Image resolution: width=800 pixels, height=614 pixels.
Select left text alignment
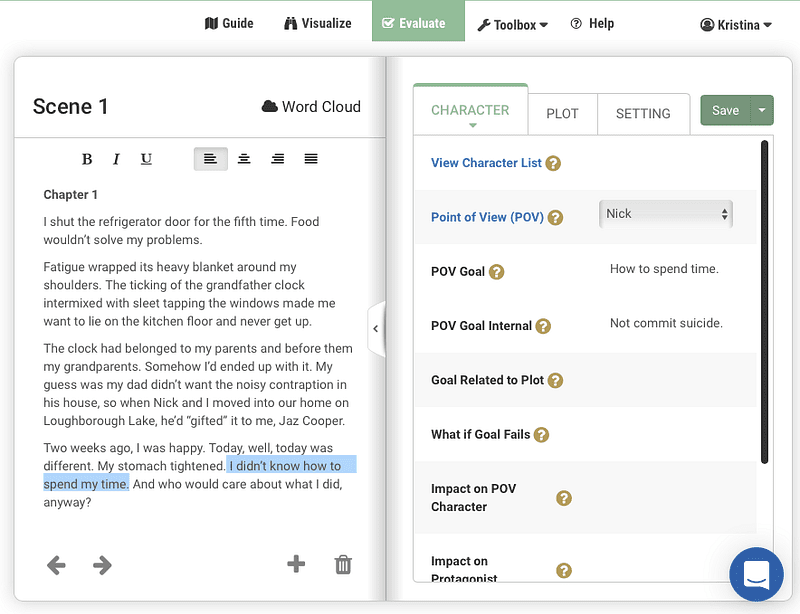coord(211,159)
